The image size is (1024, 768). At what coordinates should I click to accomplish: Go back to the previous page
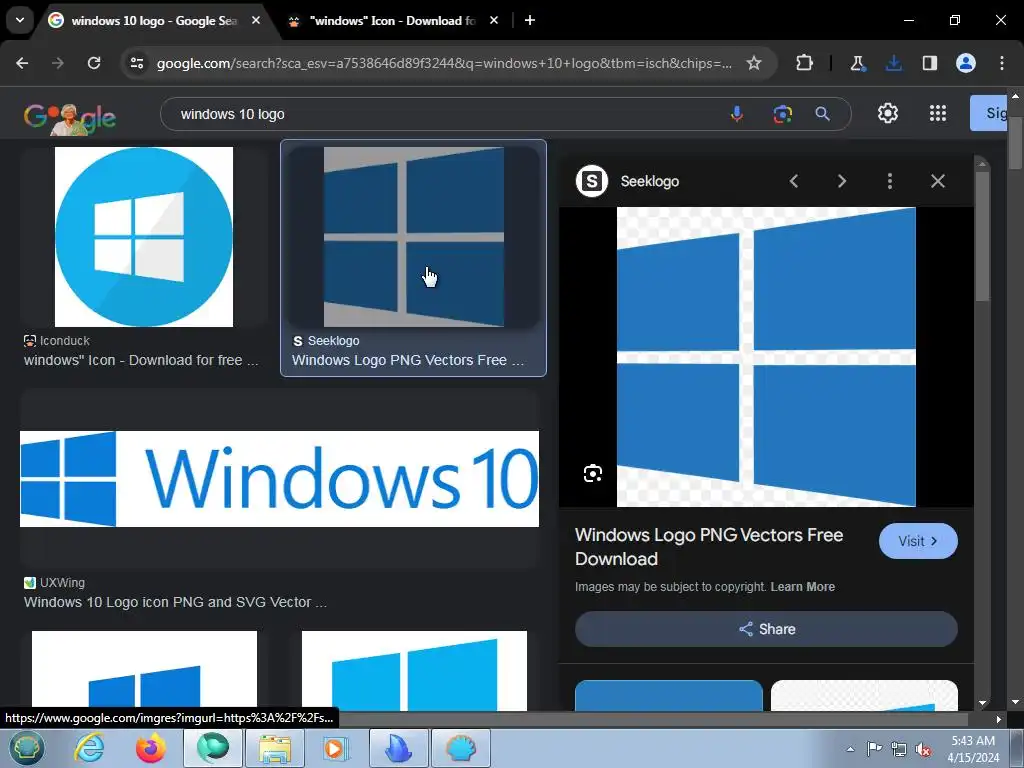pos(22,63)
